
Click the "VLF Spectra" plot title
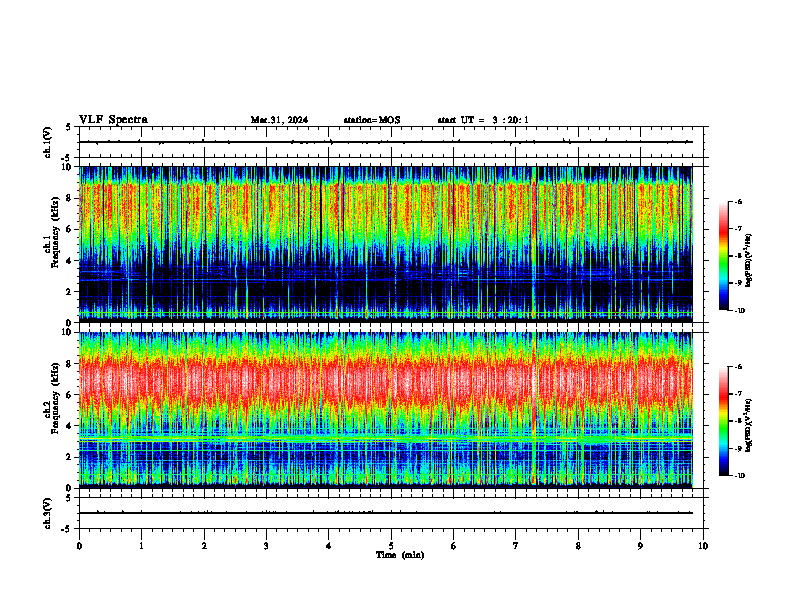pos(113,120)
